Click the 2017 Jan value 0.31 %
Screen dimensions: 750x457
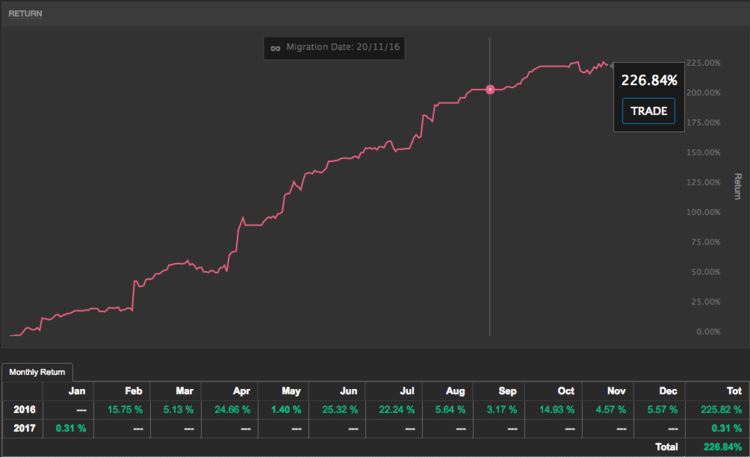point(71,428)
